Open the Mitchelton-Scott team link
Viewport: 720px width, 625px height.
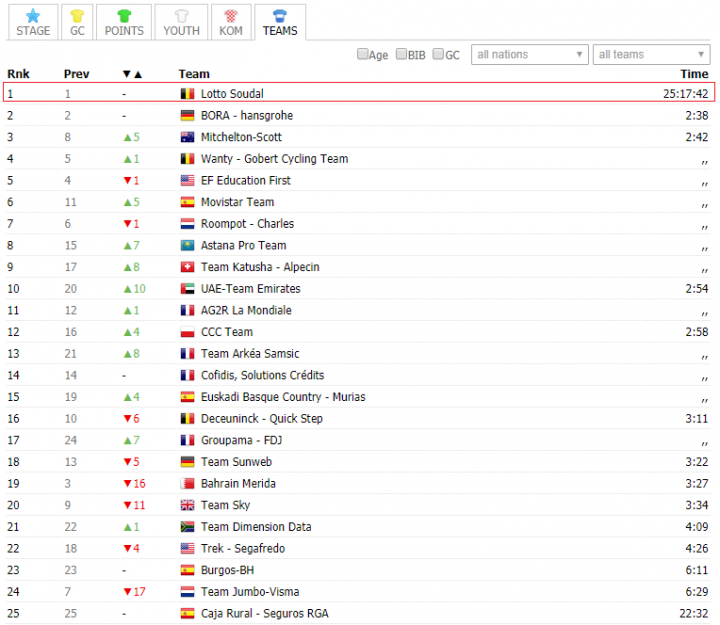pos(241,137)
